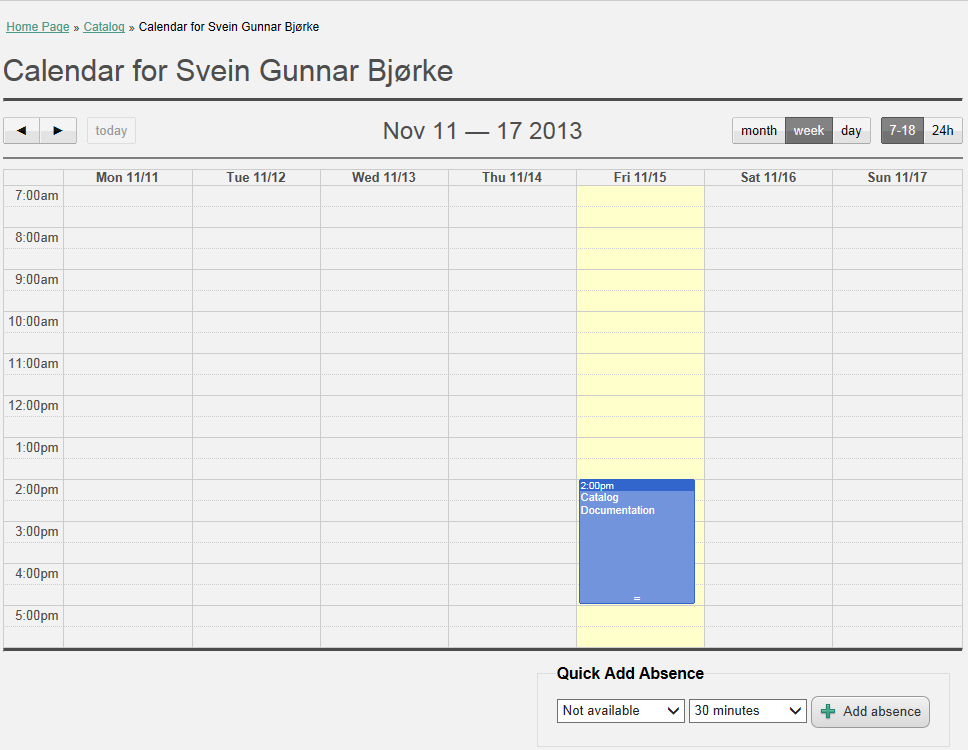This screenshot has height=750, width=968.
Task: Click the 12:00pm slot on Tuesday
Action: [256, 406]
